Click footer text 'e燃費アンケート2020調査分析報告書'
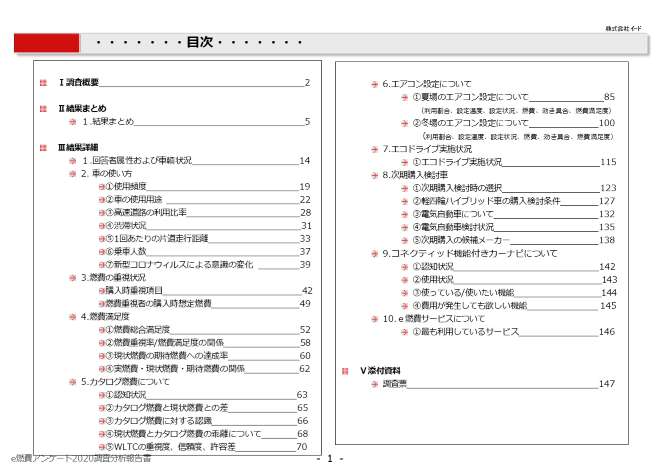This screenshot has width=661, height=473. 81,459
